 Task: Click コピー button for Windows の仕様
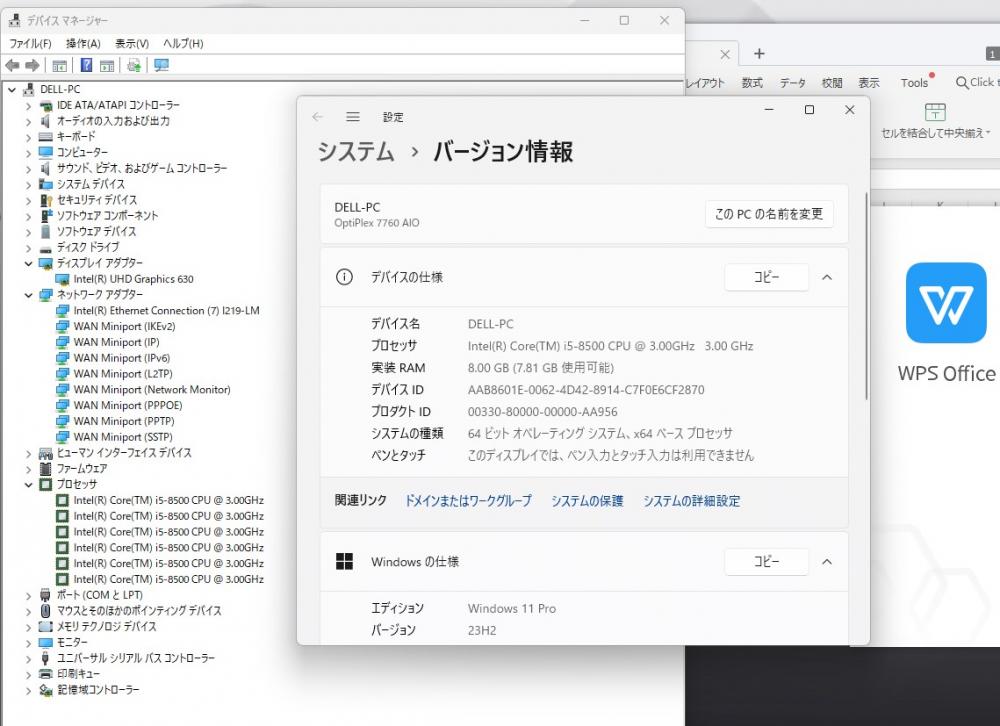click(x=767, y=562)
